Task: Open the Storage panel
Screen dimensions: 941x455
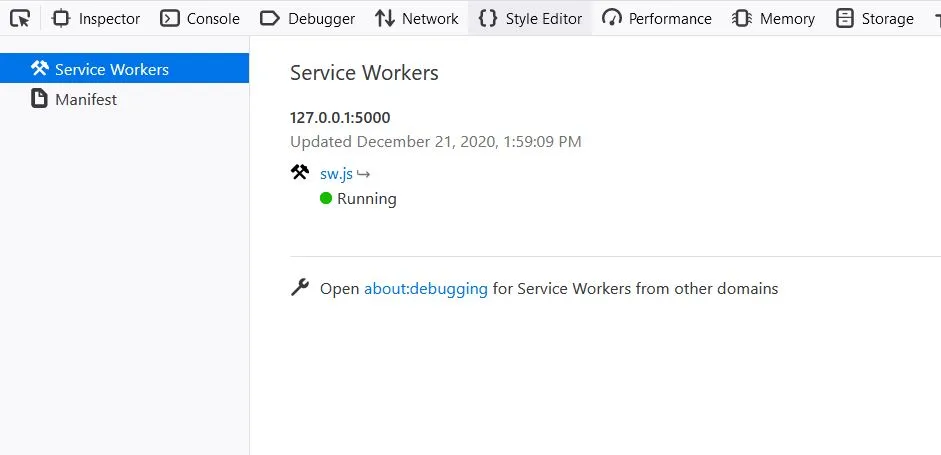Action: (x=874, y=18)
